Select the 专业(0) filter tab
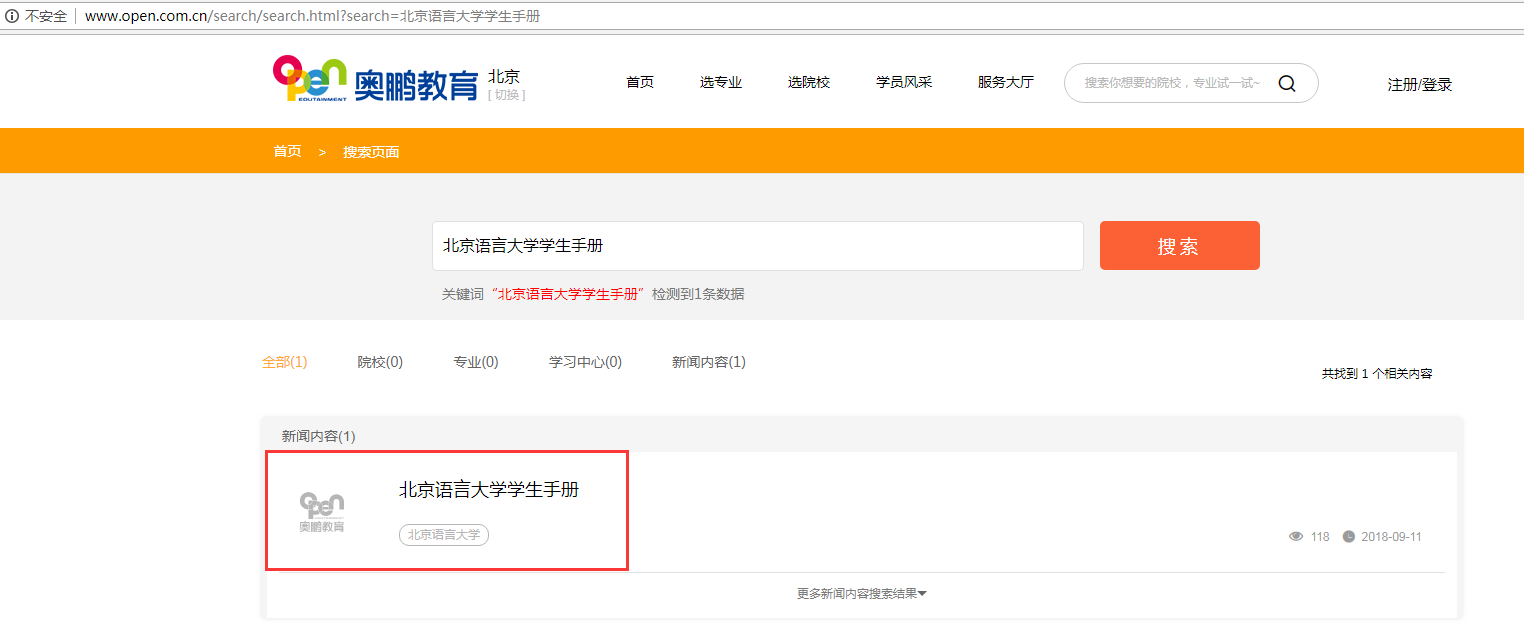The width and height of the screenshot is (1524, 639). pos(475,362)
